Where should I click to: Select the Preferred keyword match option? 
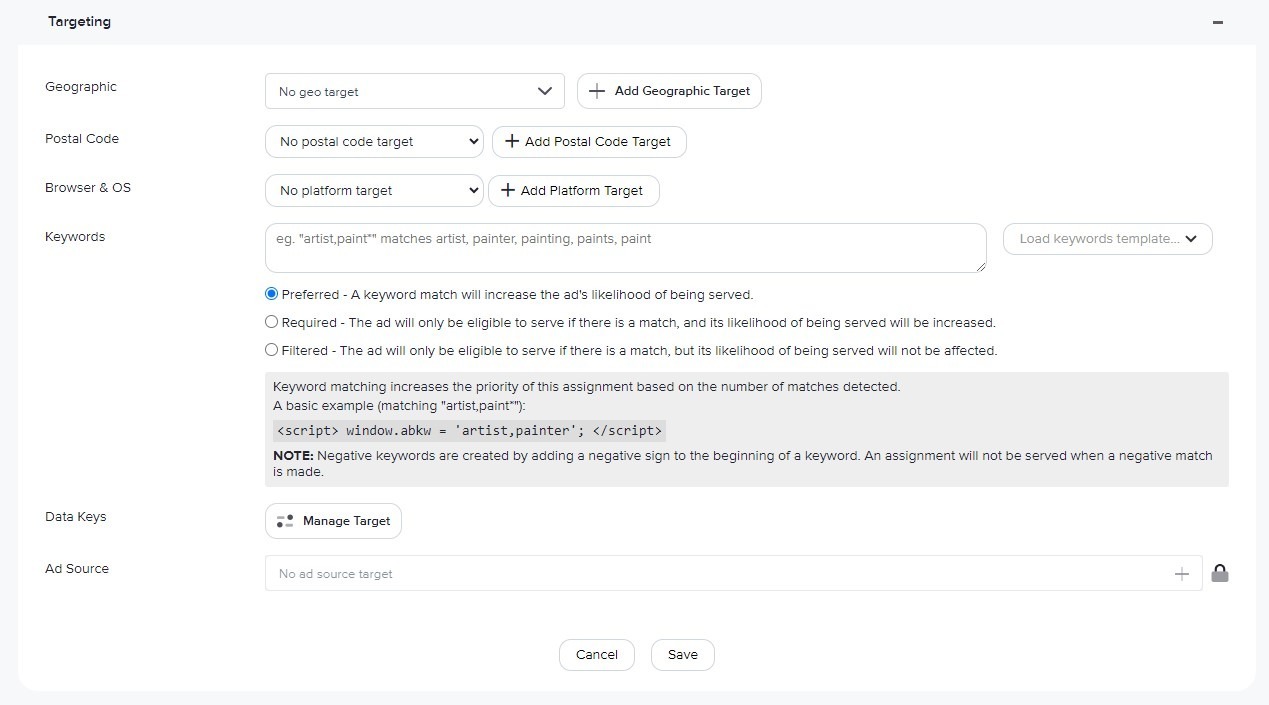(271, 295)
